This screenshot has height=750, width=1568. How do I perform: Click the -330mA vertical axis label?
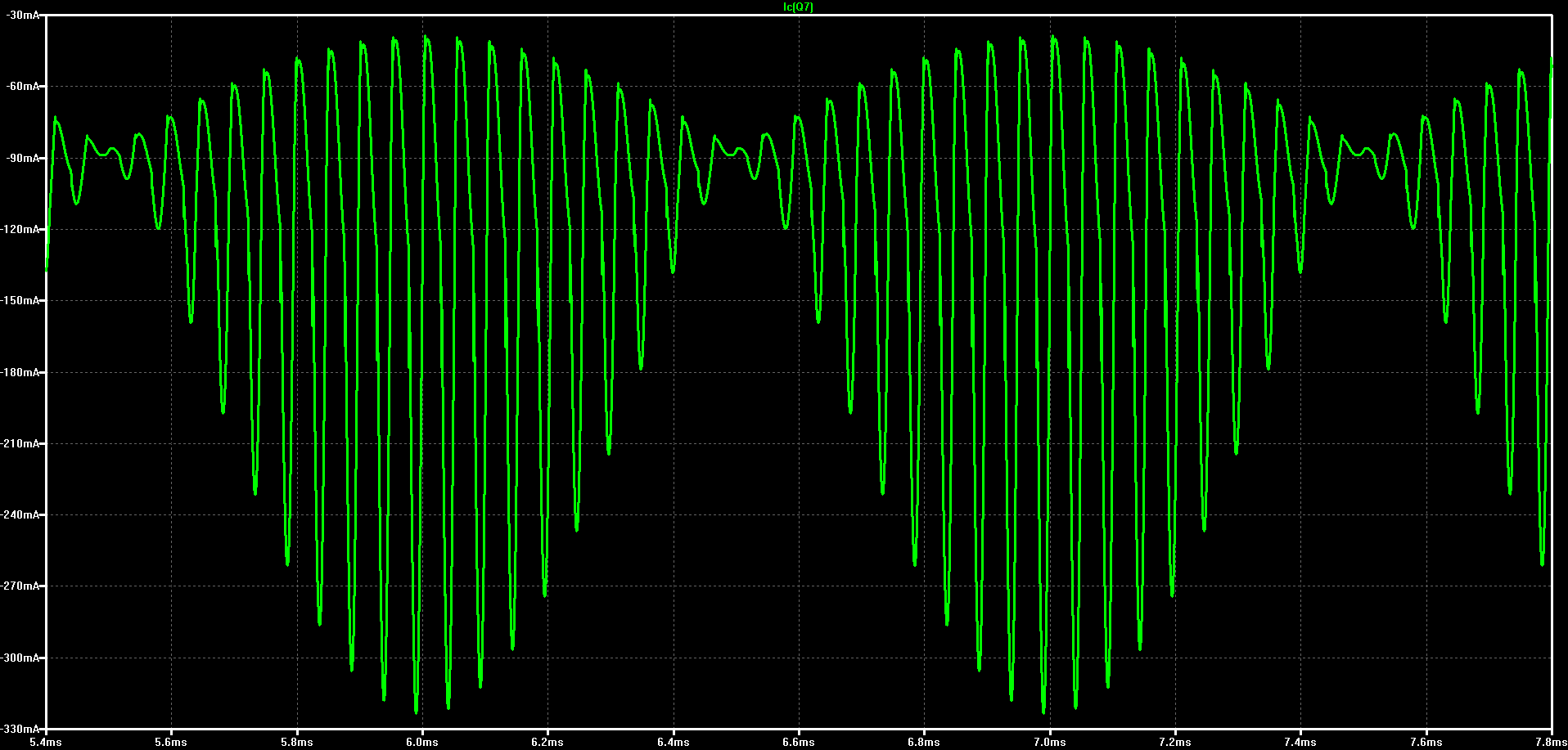(x=20, y=729)
